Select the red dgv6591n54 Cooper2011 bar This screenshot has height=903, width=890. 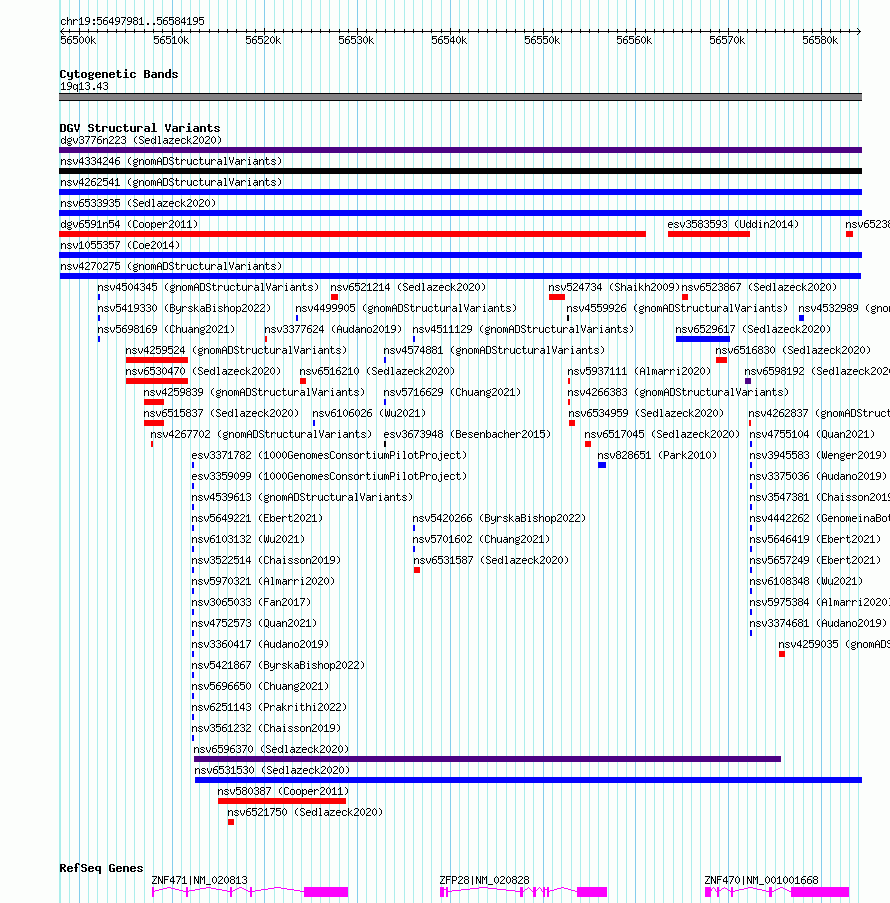point(353,234)
